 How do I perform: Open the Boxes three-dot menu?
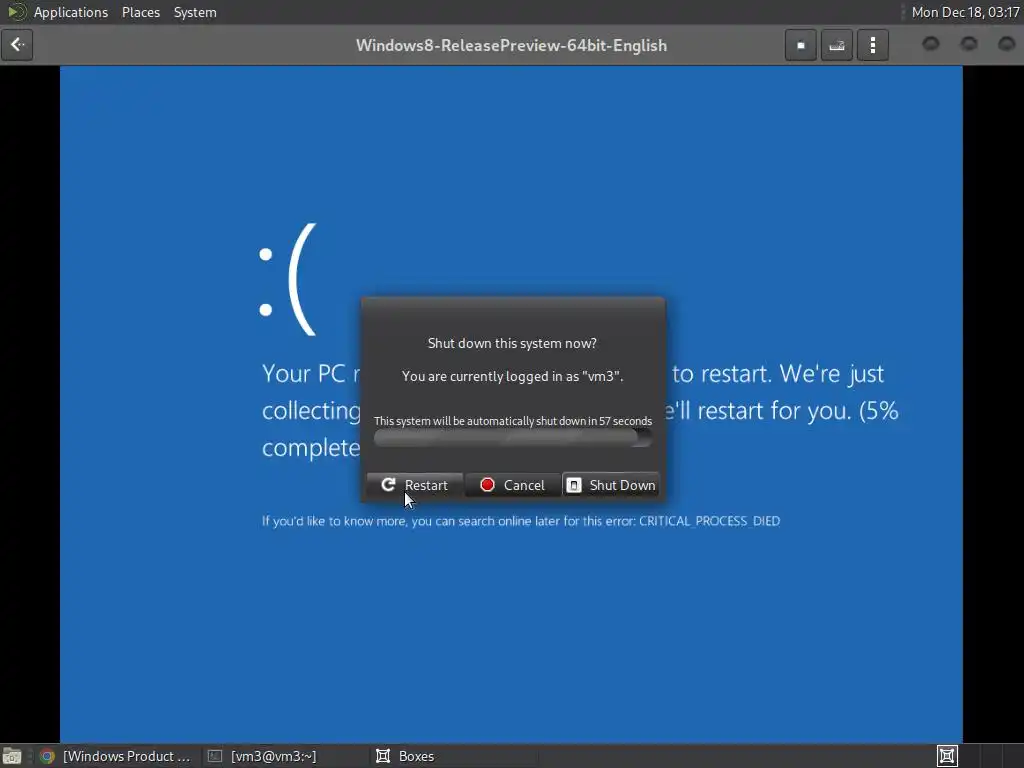(872, 45)
